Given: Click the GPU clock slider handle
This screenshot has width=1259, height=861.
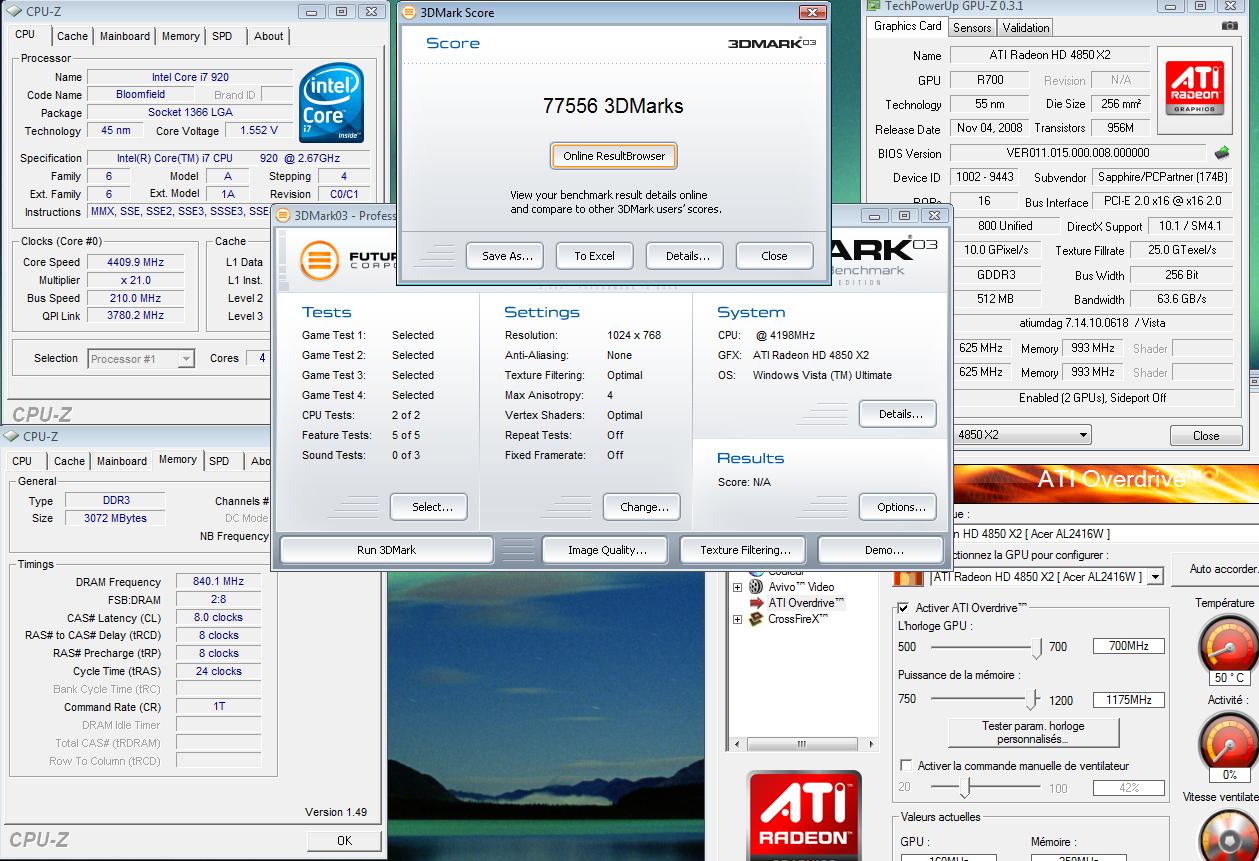Looking at the screenshot, I should pos(1037,648).
